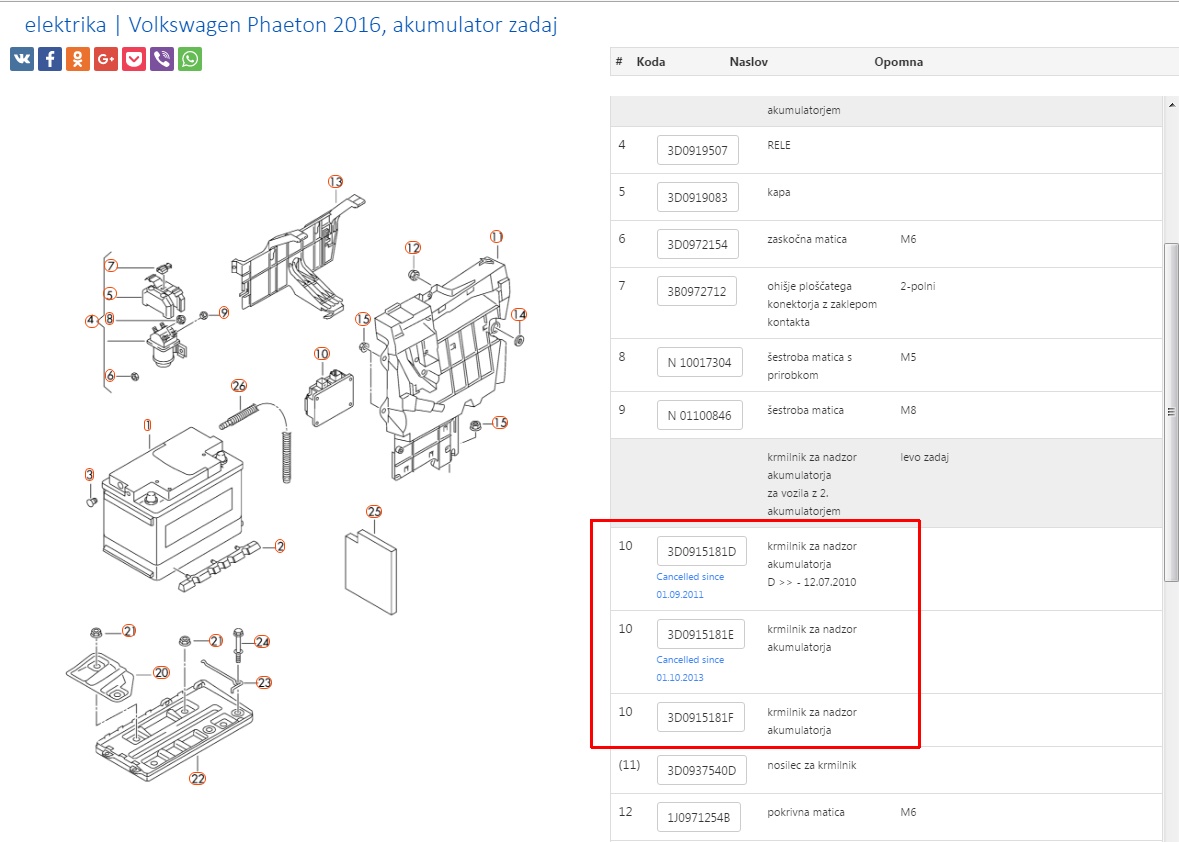Share via Odnoklassniki orange icon

pos(78,59)
